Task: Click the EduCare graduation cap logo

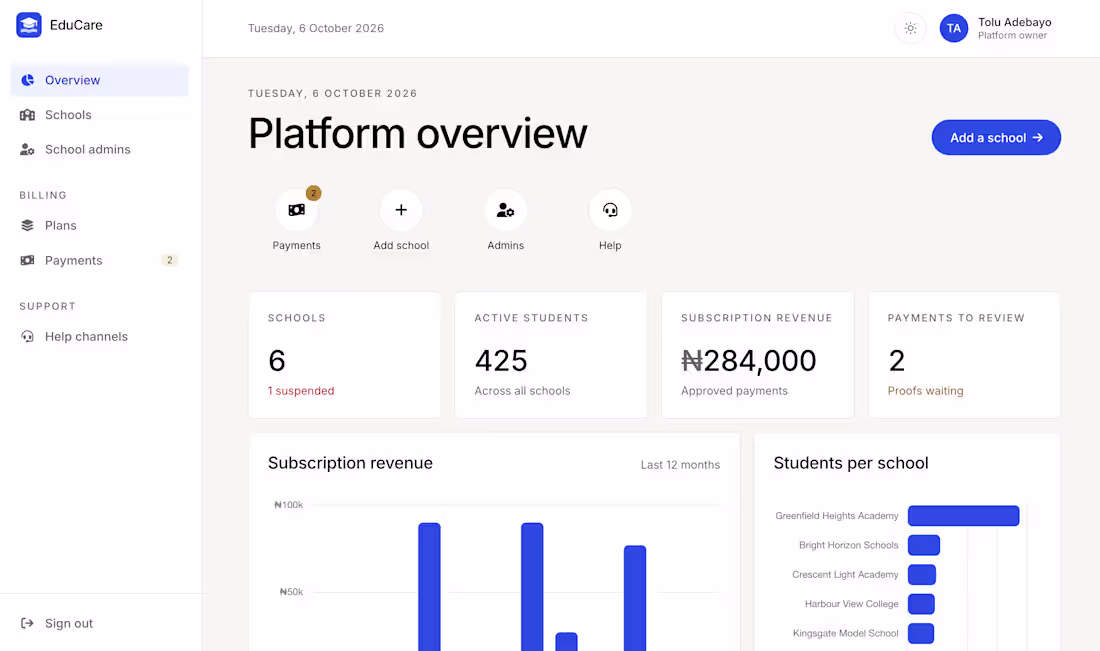Action: [x=29, y=25]
